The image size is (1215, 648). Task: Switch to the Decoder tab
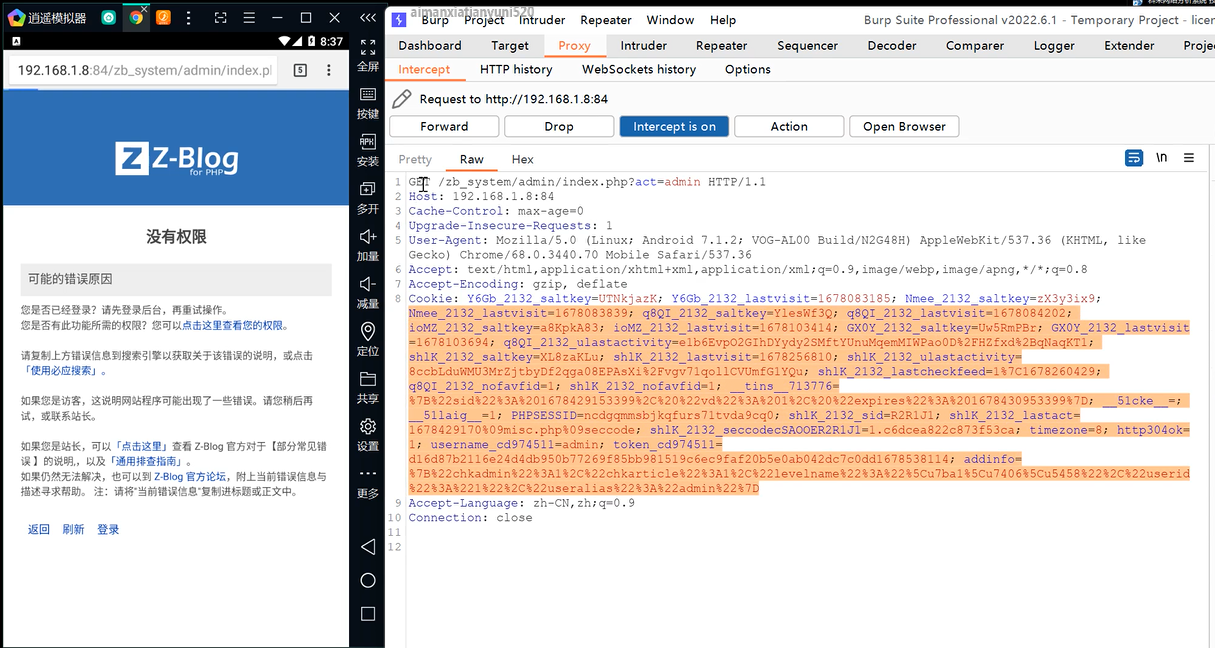[x=892, y=46]
